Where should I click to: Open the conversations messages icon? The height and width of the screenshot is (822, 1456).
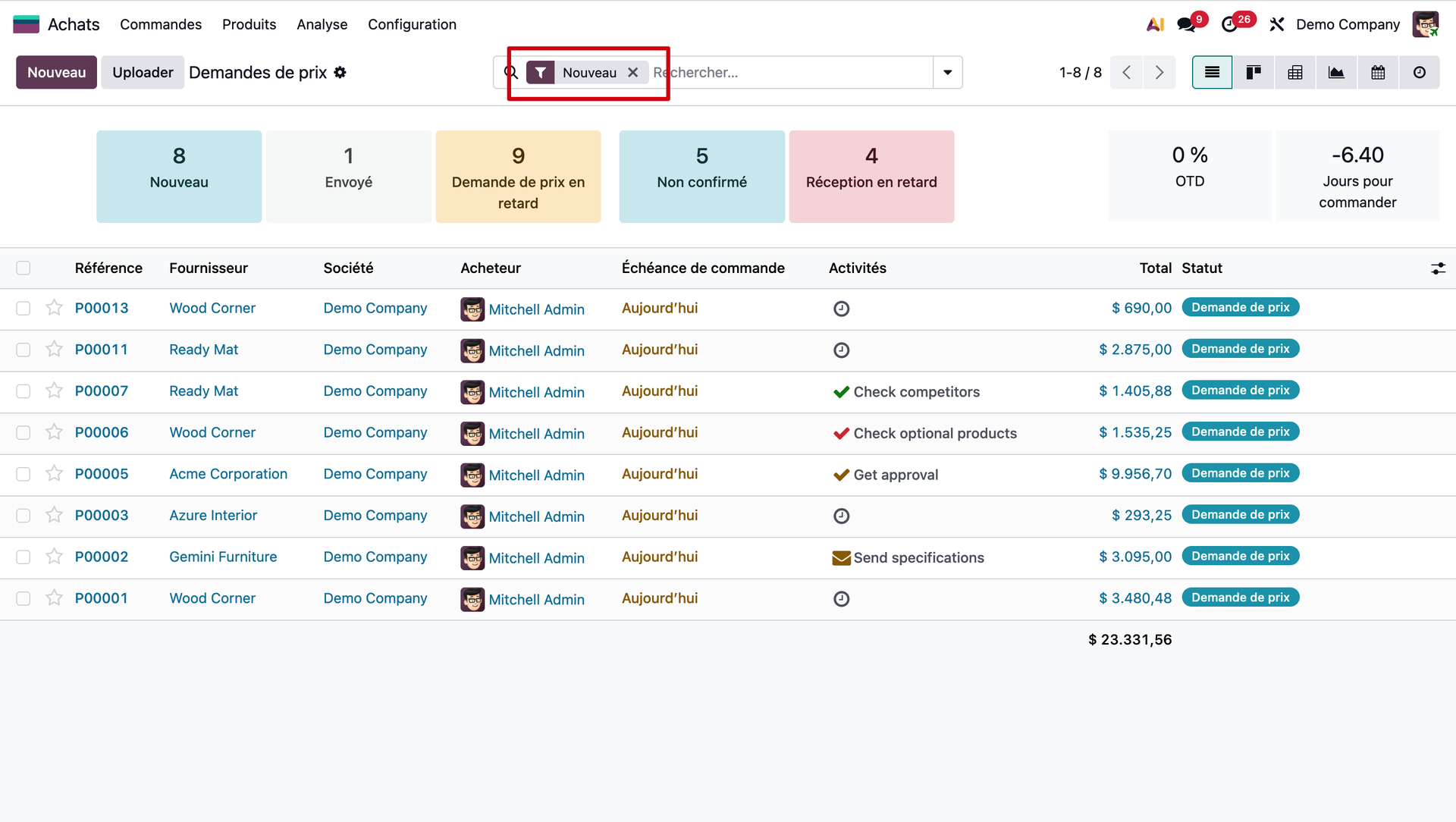(x=1186, y=24)
